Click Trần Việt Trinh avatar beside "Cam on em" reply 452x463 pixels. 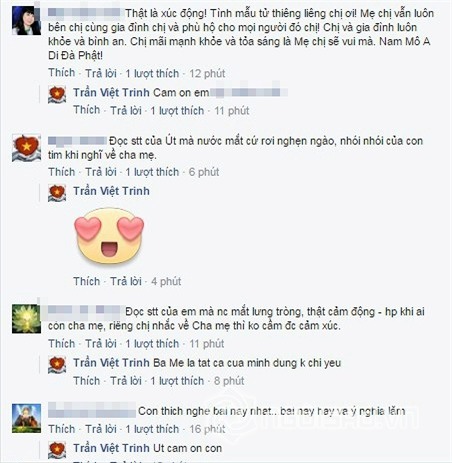pos(57,94)
